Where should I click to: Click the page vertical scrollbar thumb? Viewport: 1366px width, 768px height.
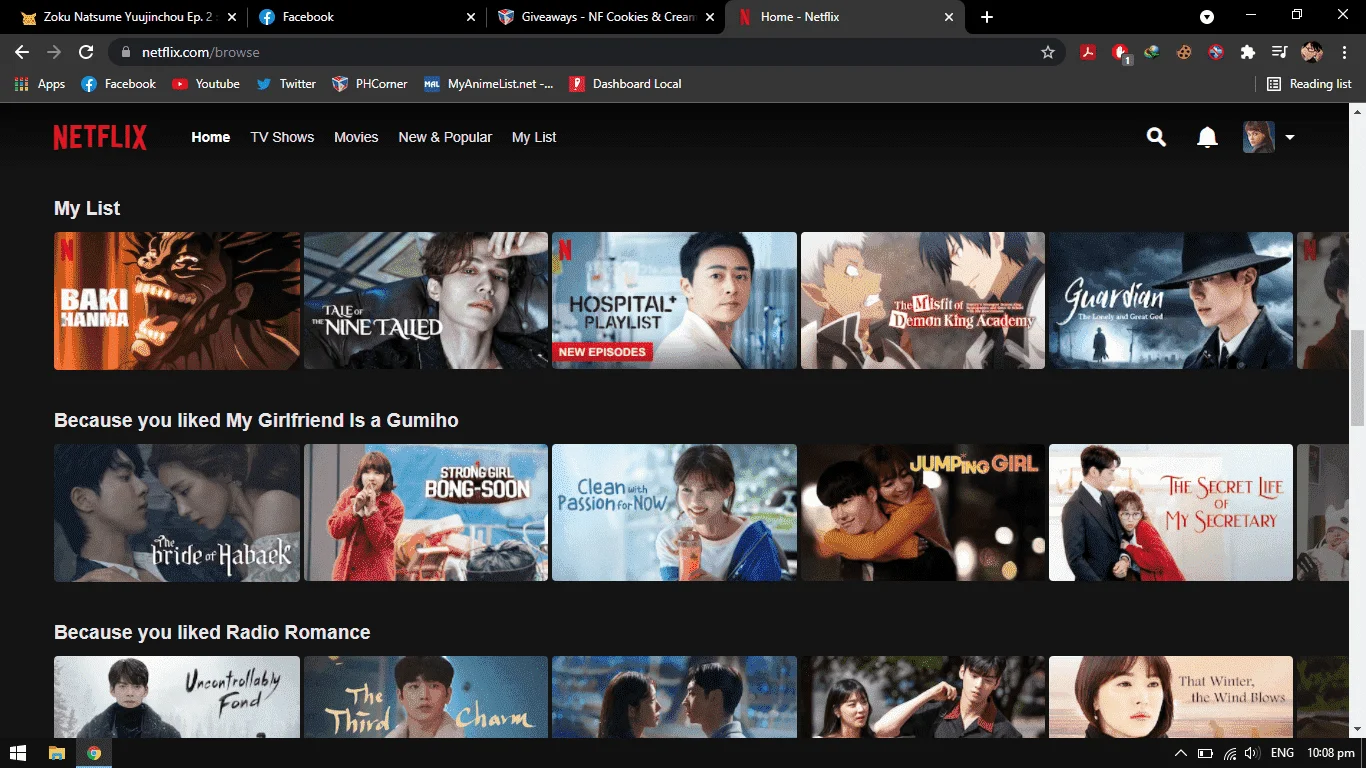(1357, 378)
